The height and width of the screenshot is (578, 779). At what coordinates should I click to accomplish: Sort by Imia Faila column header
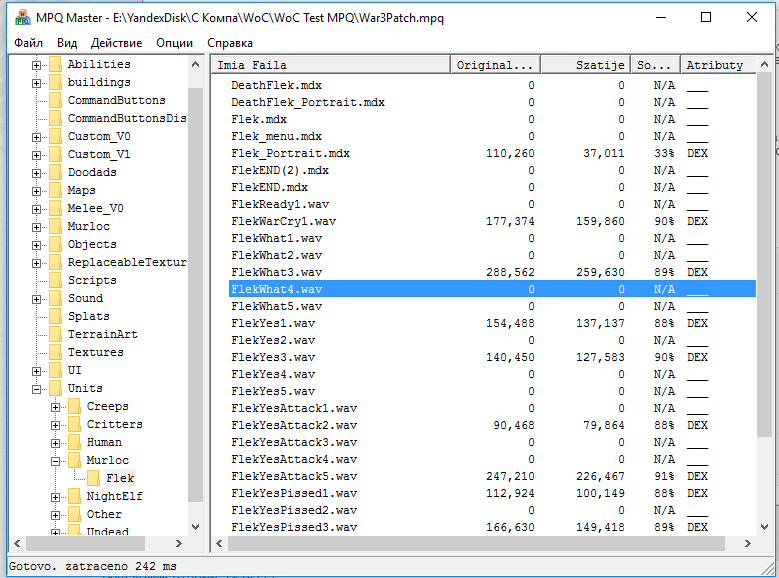[331, 65]
